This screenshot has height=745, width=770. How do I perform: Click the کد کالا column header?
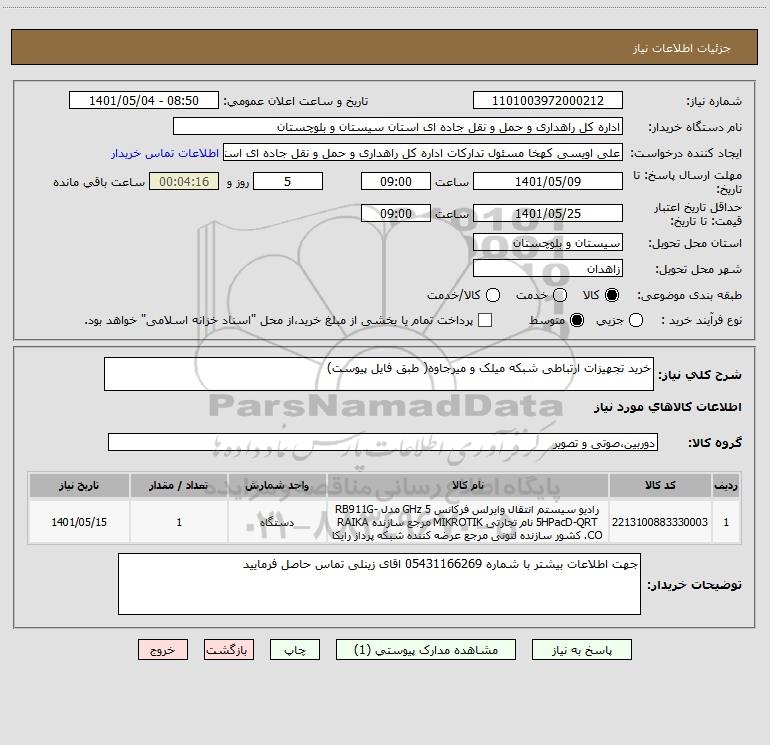point(660,485)
